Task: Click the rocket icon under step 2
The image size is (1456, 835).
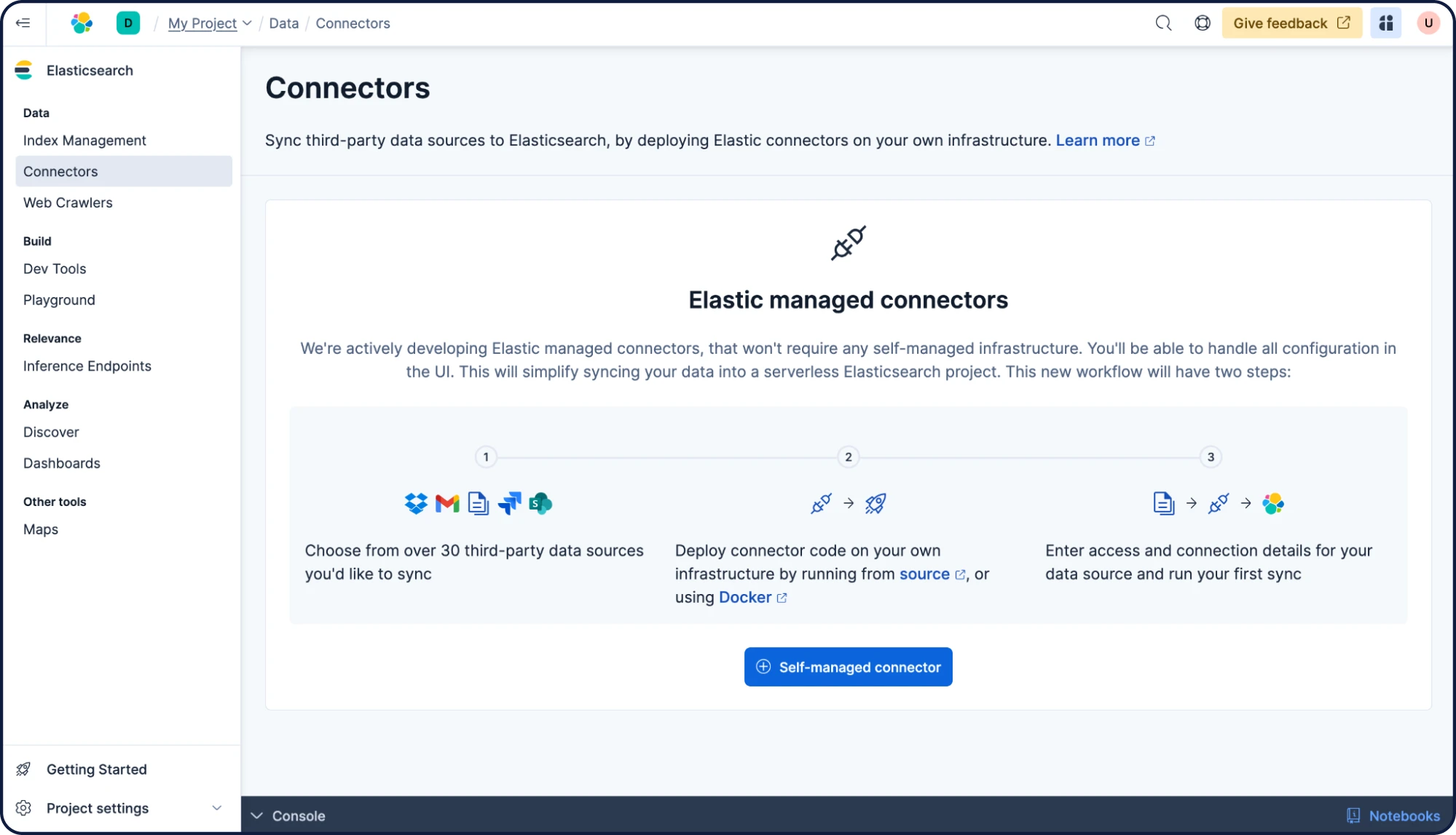Action: [x=875, y=503]
